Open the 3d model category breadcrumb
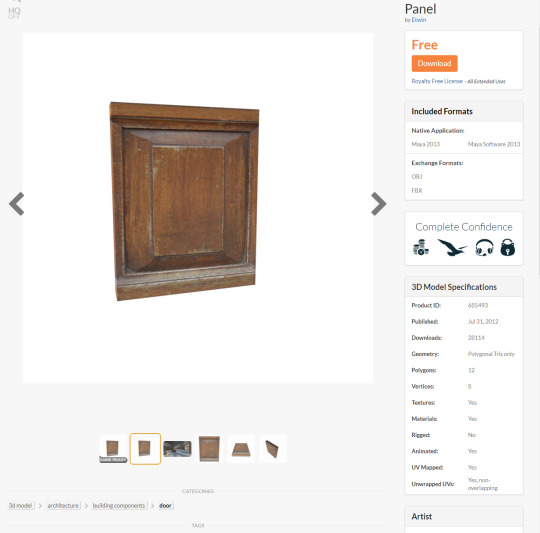 21,505
